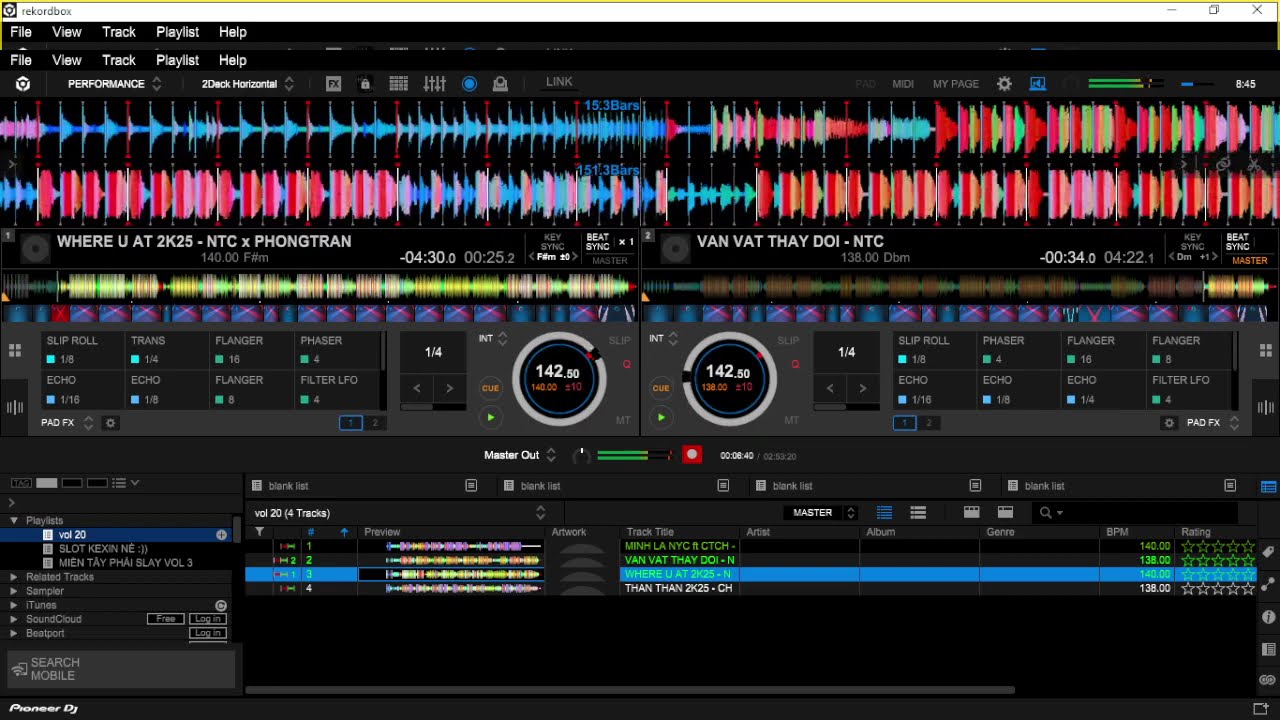The height and width of the screenshot is (720, 1280).
Task: Open preferences with the gear icon
Action: [1004, 84]
